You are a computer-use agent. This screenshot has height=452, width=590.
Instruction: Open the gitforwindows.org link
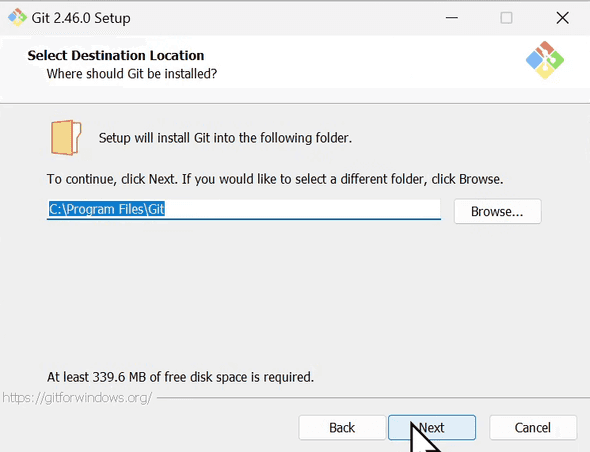77,397
